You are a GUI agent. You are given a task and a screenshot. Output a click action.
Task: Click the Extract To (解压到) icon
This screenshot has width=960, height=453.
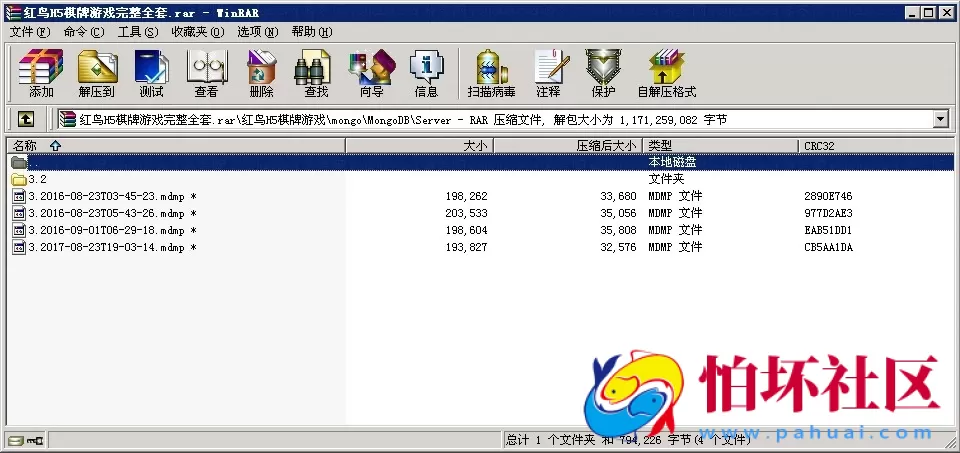[x=97, y=73]
